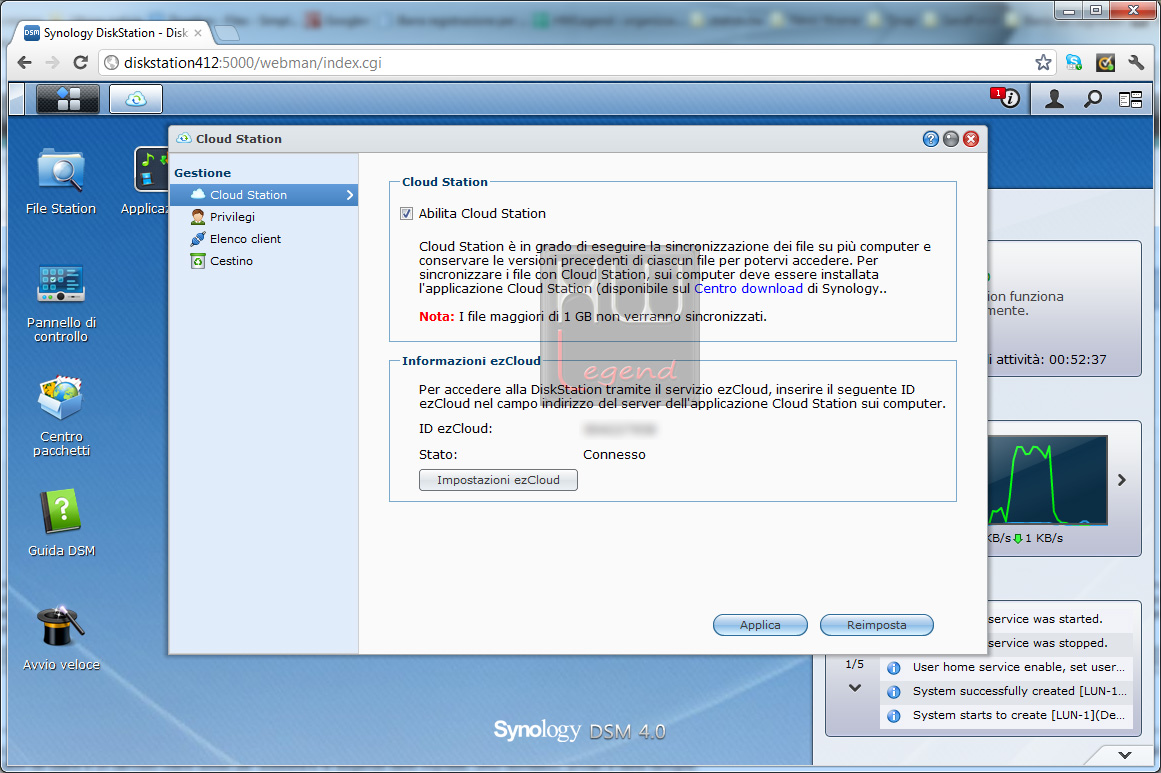1161x773 pixels.
Task: Launch Avvio veloce wizard icon
Action: point(61,638)
